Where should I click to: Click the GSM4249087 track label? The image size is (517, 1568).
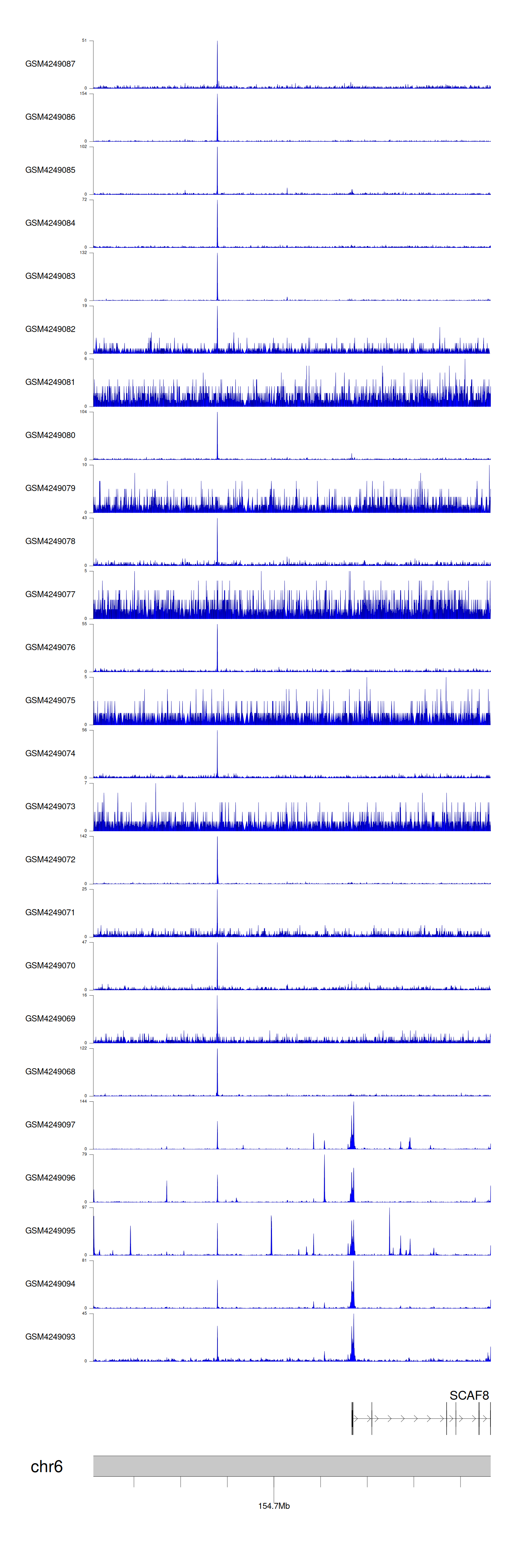[50, 64]
